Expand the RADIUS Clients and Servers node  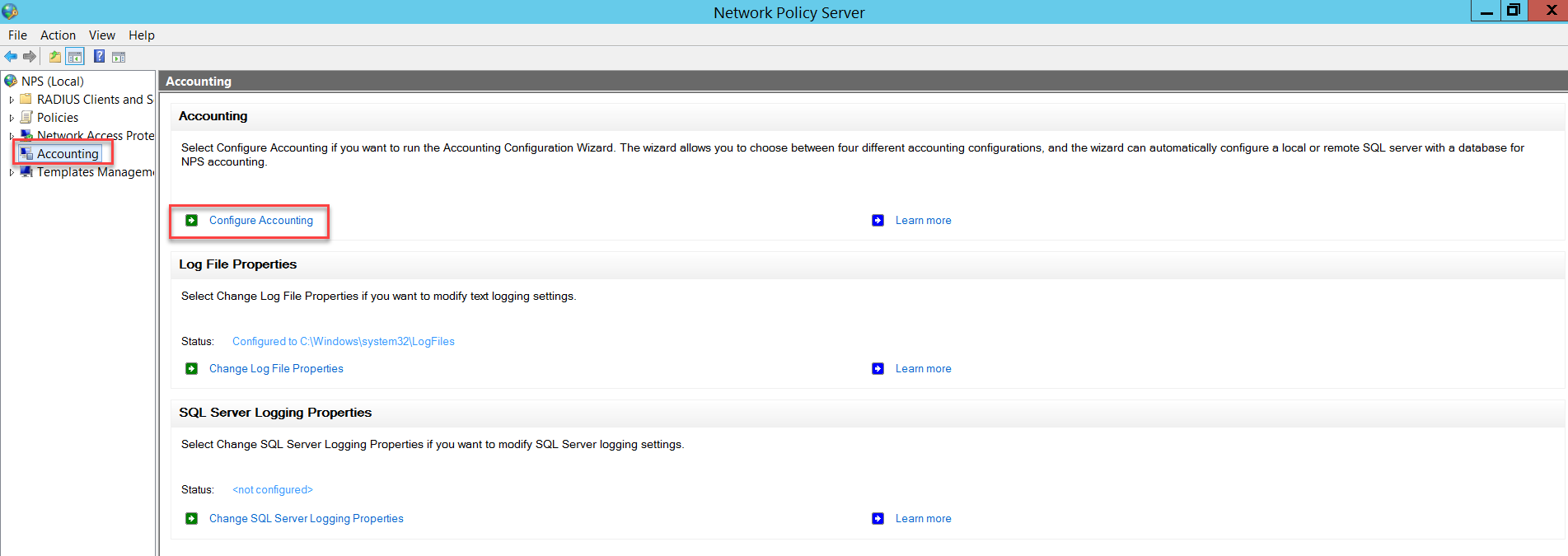(12, 100)
